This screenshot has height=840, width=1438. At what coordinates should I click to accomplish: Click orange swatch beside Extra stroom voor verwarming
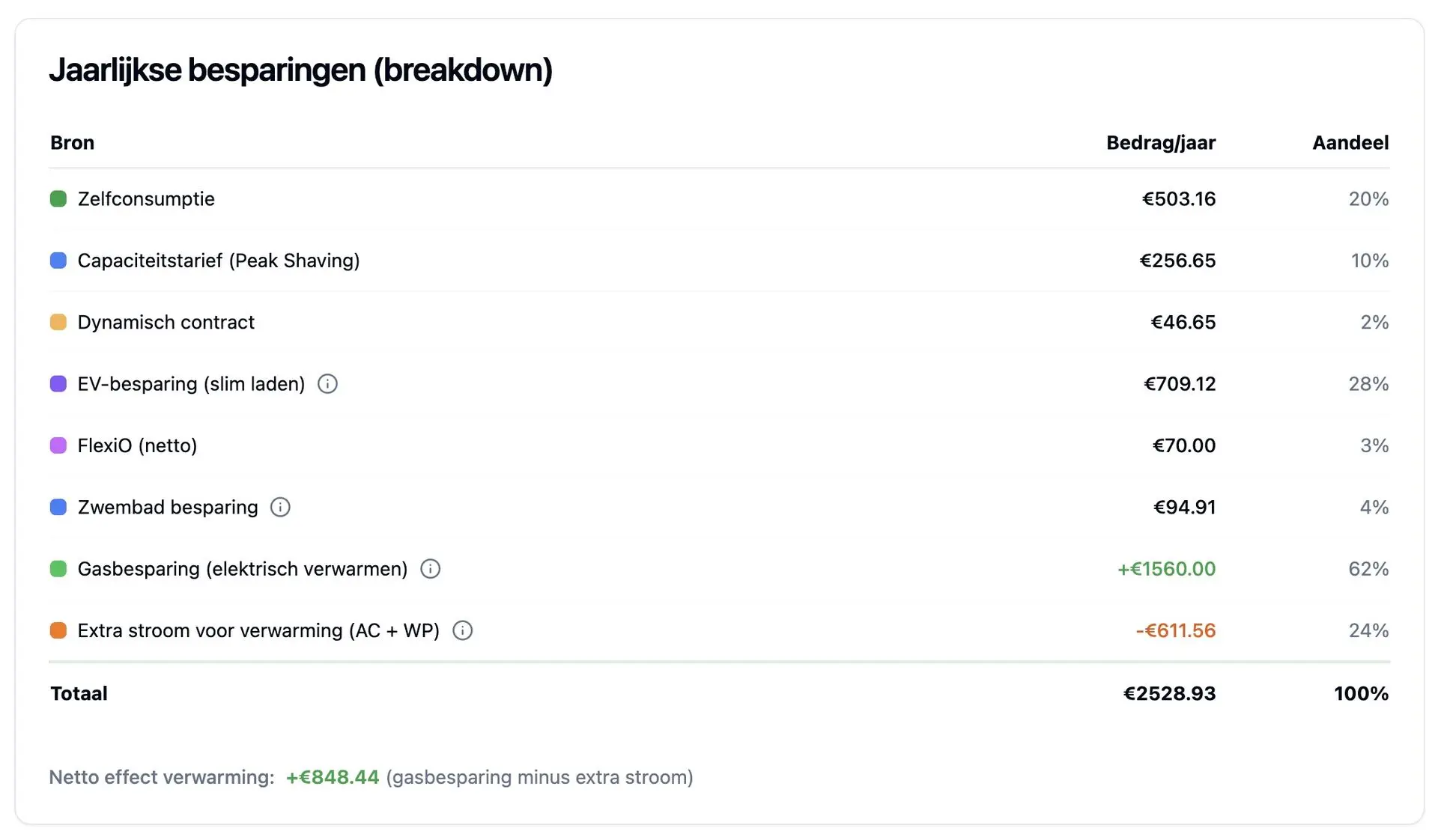click(58, 630)
